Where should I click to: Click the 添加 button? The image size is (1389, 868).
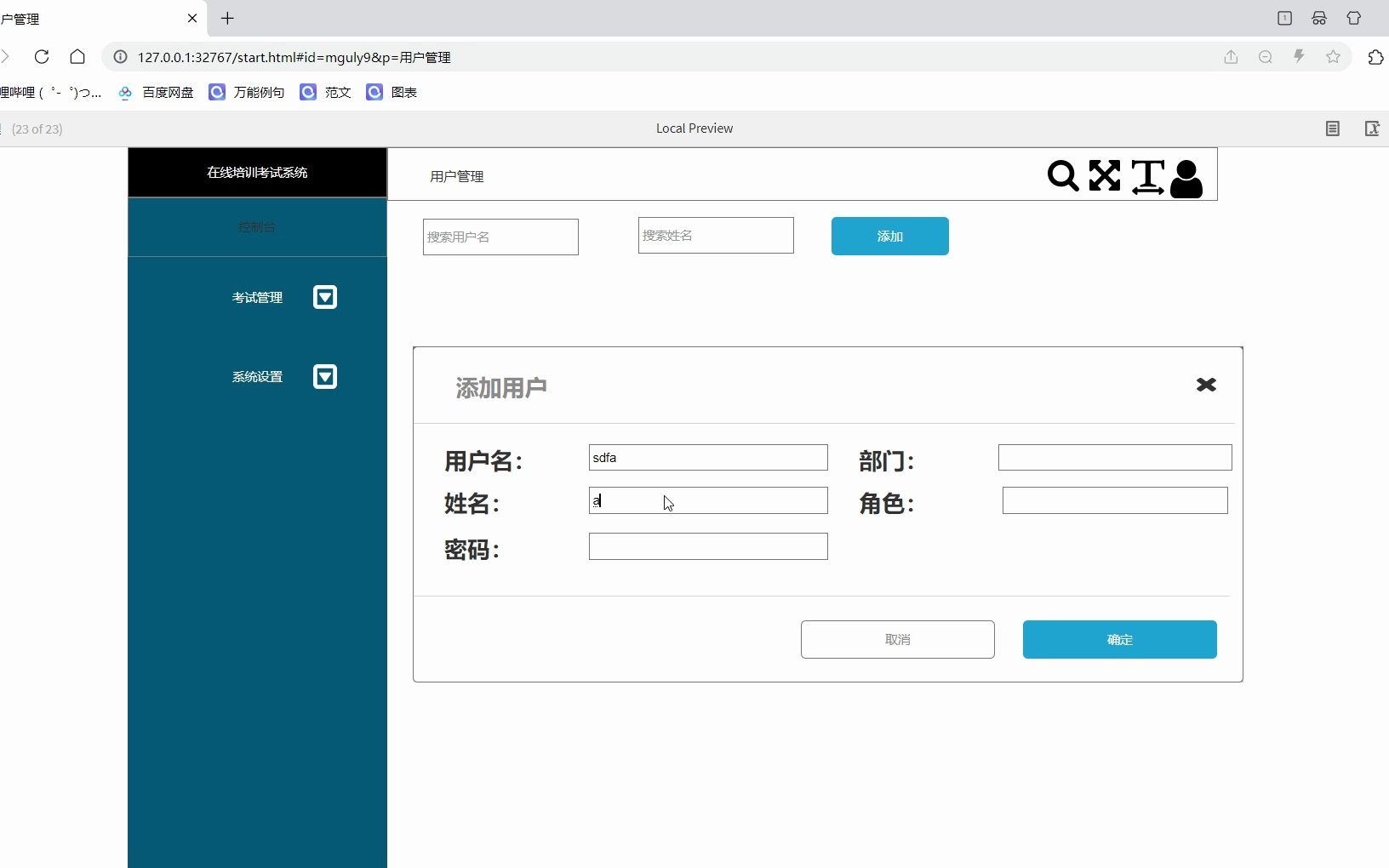pyautogui.click(x=890, y=236)
